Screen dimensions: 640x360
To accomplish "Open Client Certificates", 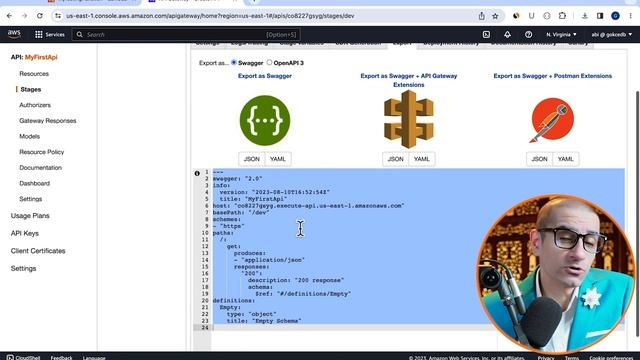I will tap(38, 251).
